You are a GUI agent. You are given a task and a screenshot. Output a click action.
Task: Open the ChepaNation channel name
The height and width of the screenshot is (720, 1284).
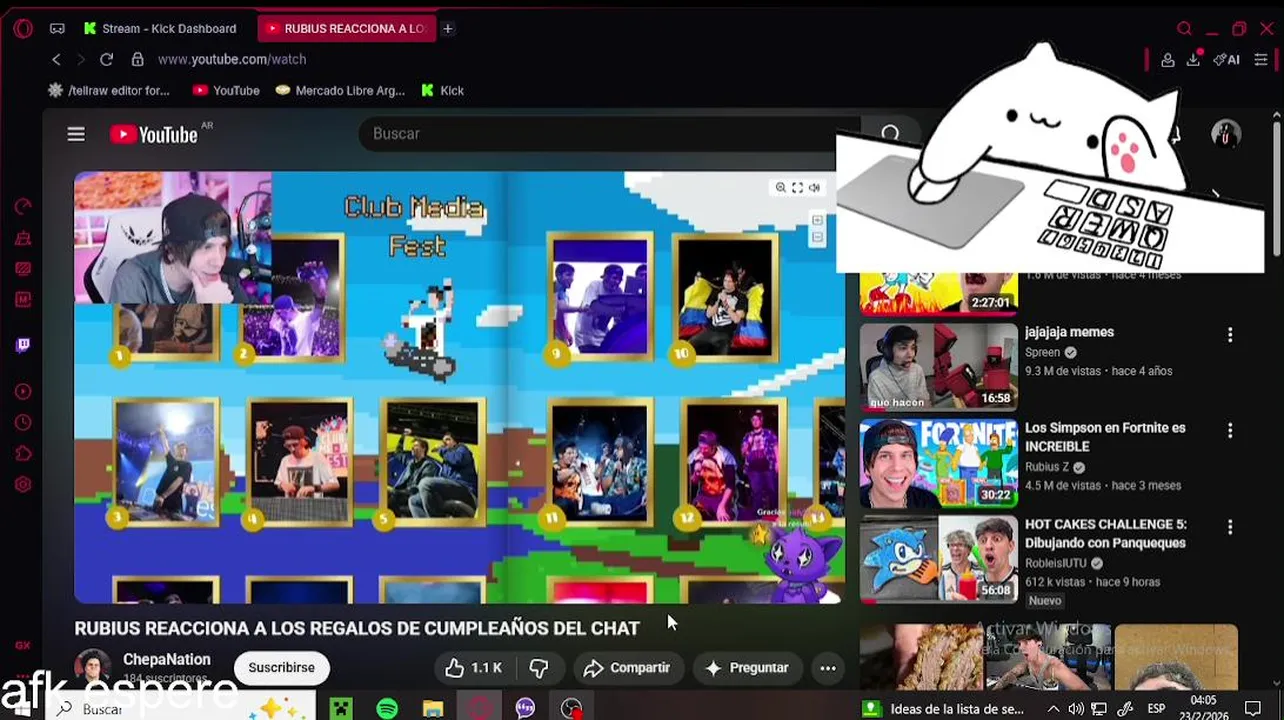pyautogui.click(x=167, y=659)
